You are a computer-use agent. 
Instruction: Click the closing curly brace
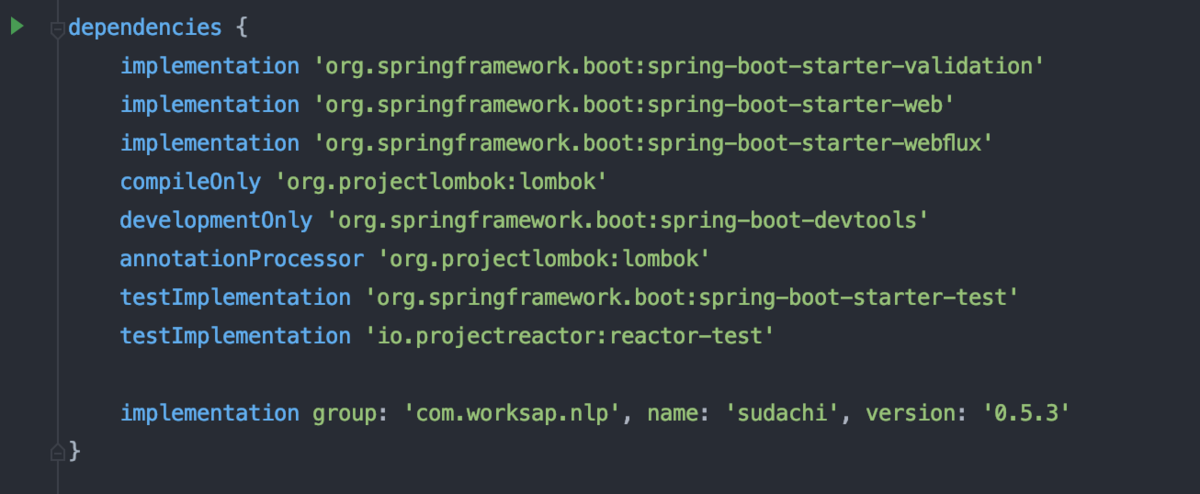coord(74,452)
